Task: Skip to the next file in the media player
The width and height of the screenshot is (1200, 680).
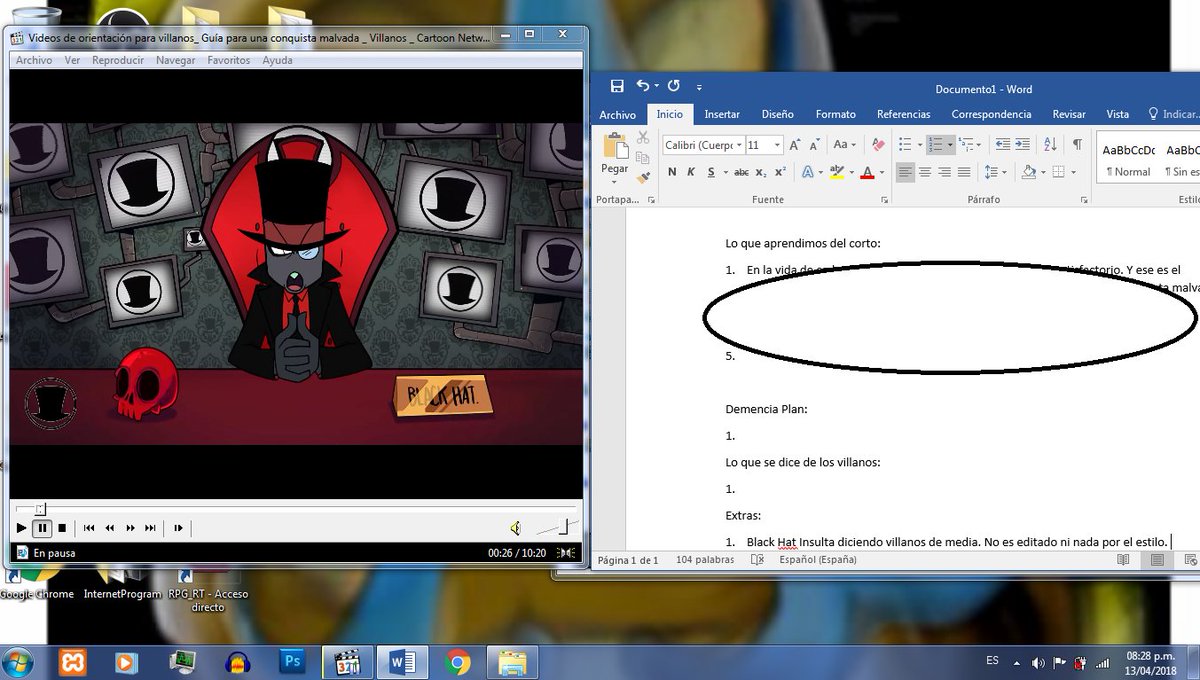Action: 151,528
